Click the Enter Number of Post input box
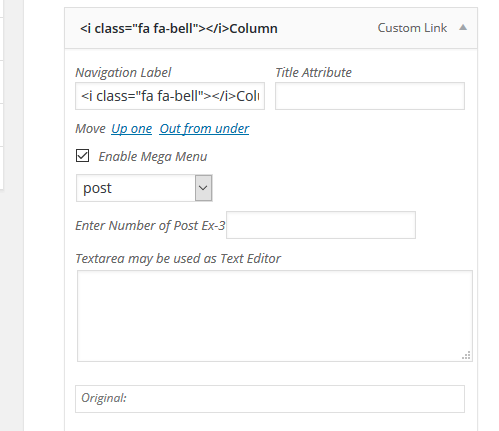 [321, 225]
